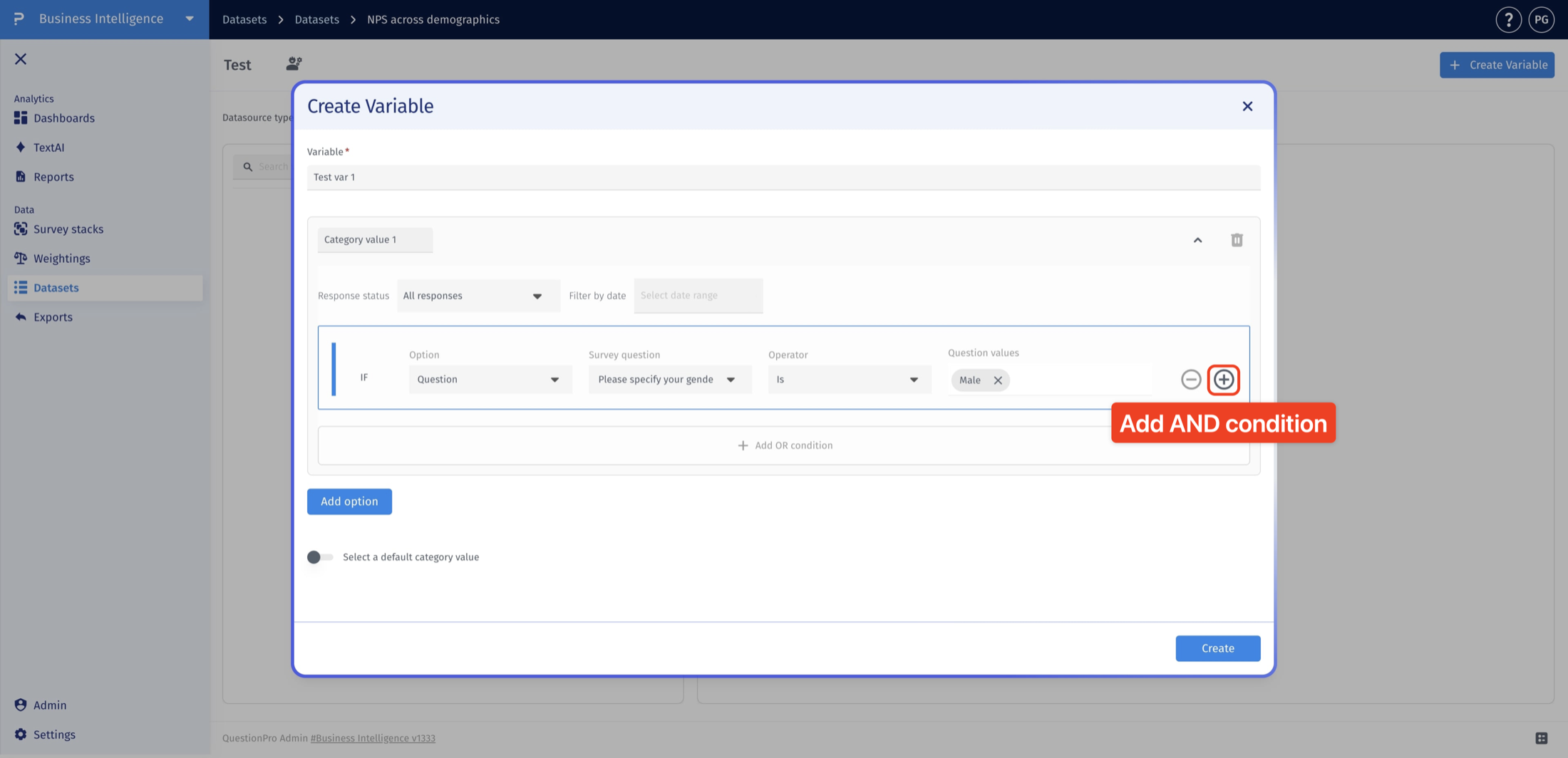Remove the Male value chip

pos(998,380)
